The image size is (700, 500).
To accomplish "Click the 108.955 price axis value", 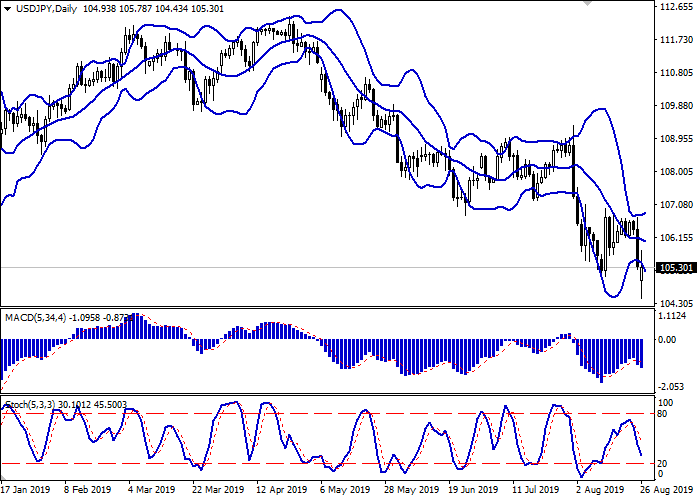I will (675, 139).
